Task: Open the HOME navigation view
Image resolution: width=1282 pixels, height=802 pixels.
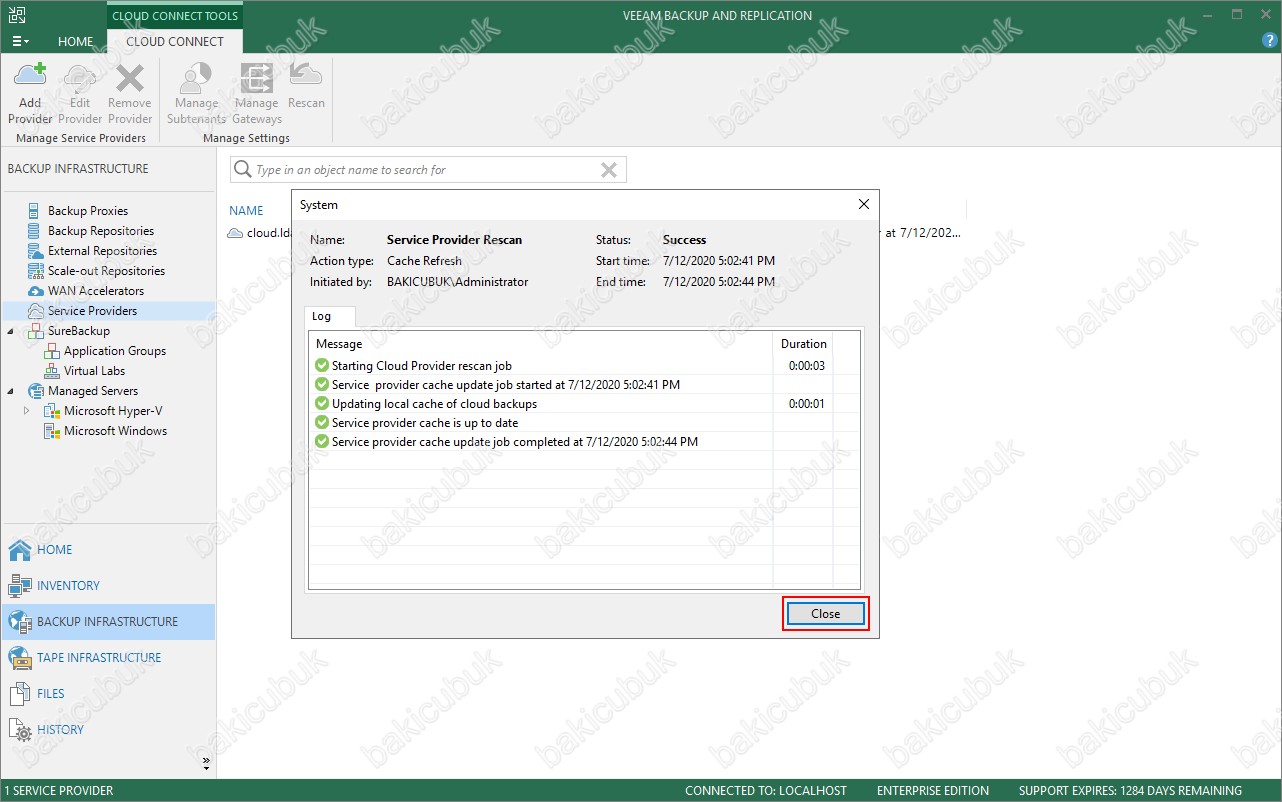Action: tap(108, 550)
